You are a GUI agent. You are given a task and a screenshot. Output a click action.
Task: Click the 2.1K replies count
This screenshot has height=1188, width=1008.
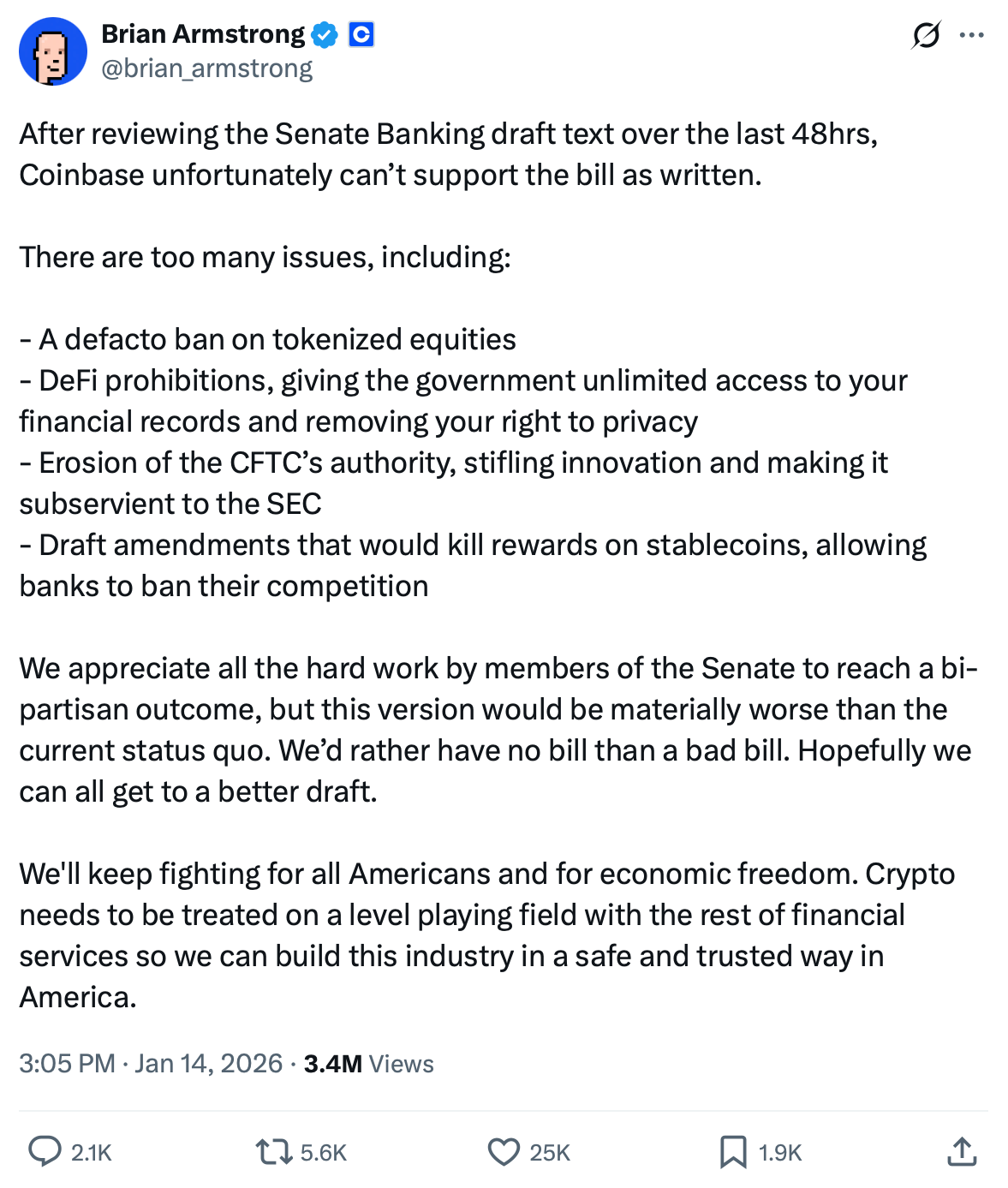92,1153
